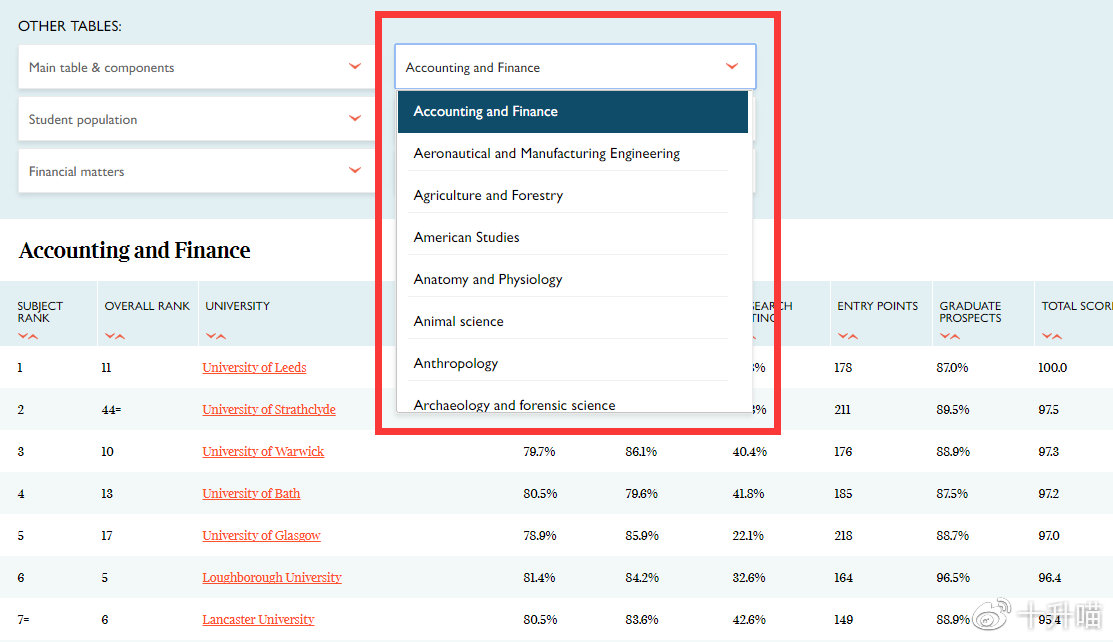Select highlighted Accounting and Finance option
1113x642 pixels.
[x=573, y=111]
